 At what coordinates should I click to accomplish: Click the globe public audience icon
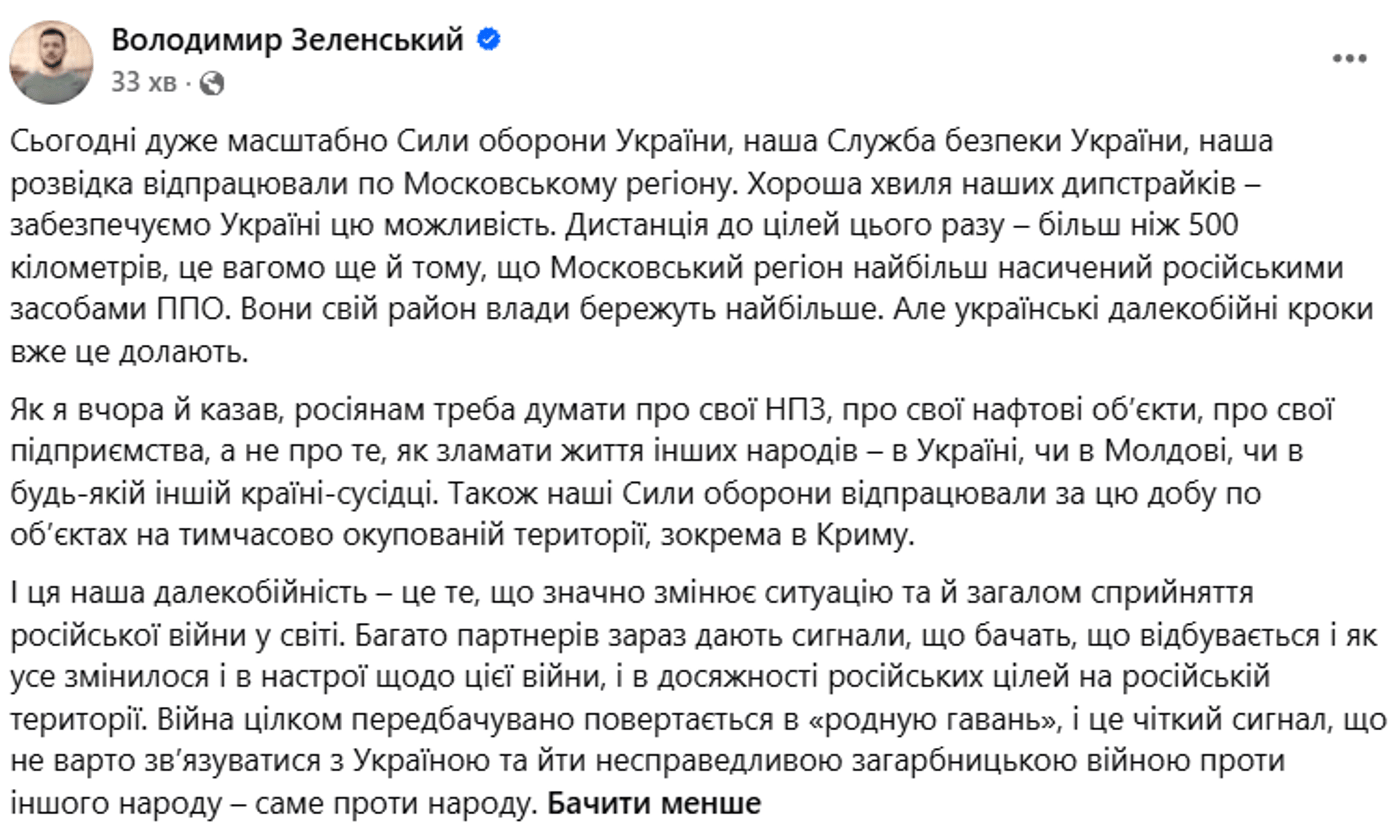point(212,84)
